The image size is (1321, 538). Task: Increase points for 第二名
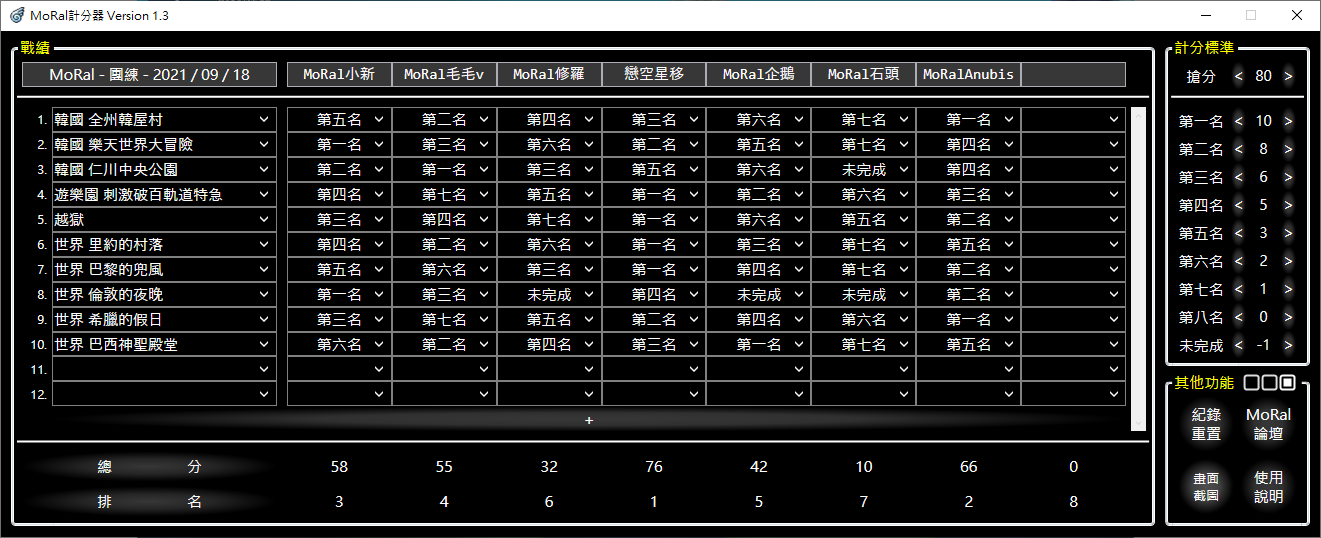(1288, 149)
